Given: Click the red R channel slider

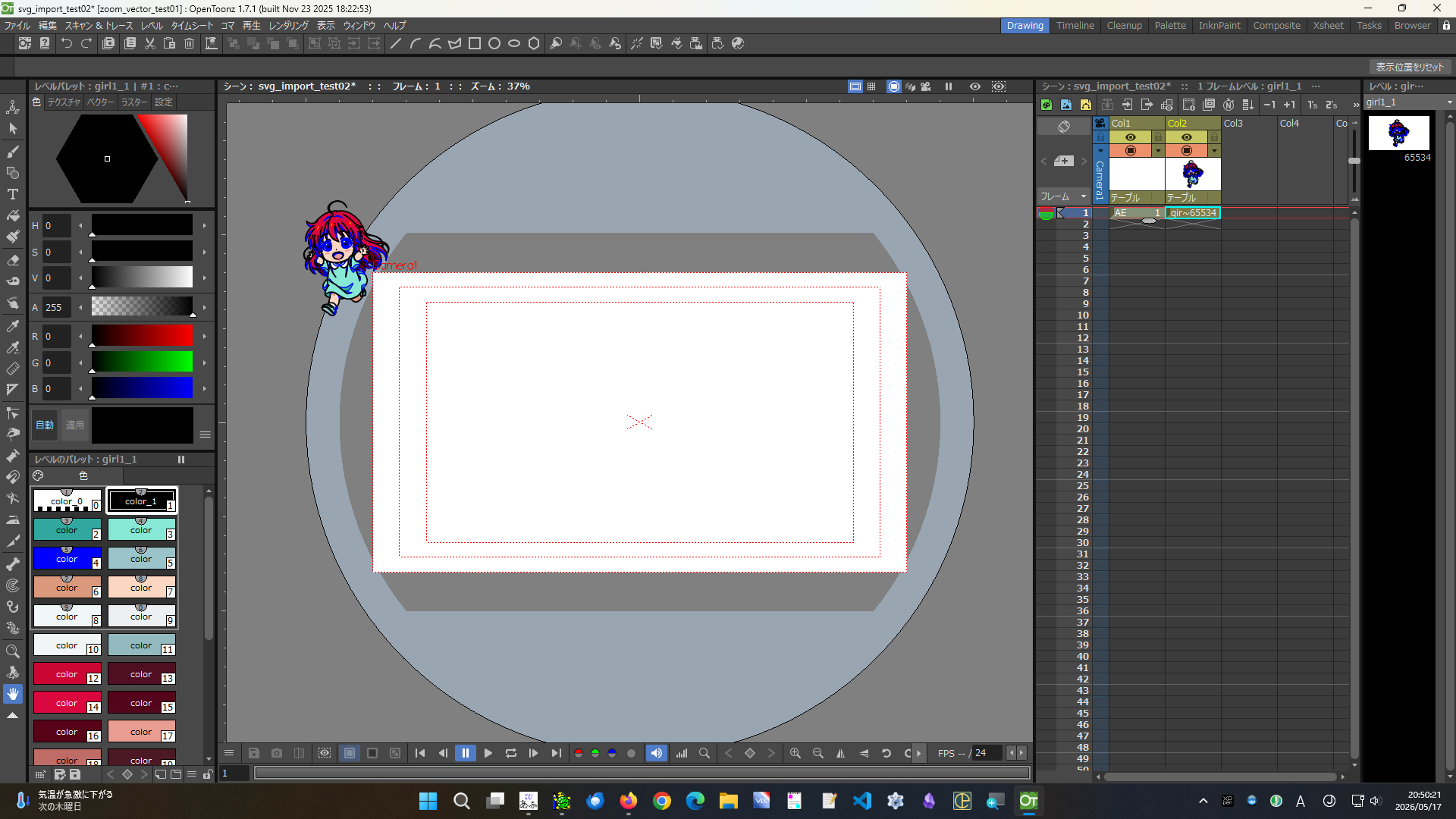Looking at the screenshot, I should coord(142,336).
